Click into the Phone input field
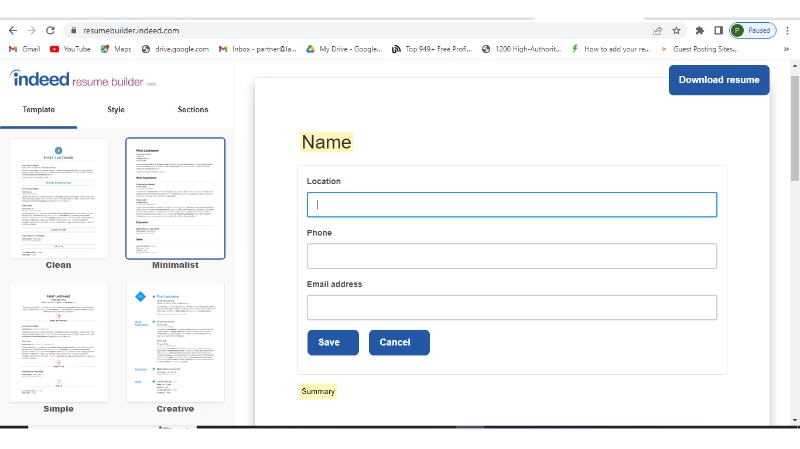This screenshot has width=800, height=449. [511, 256]
